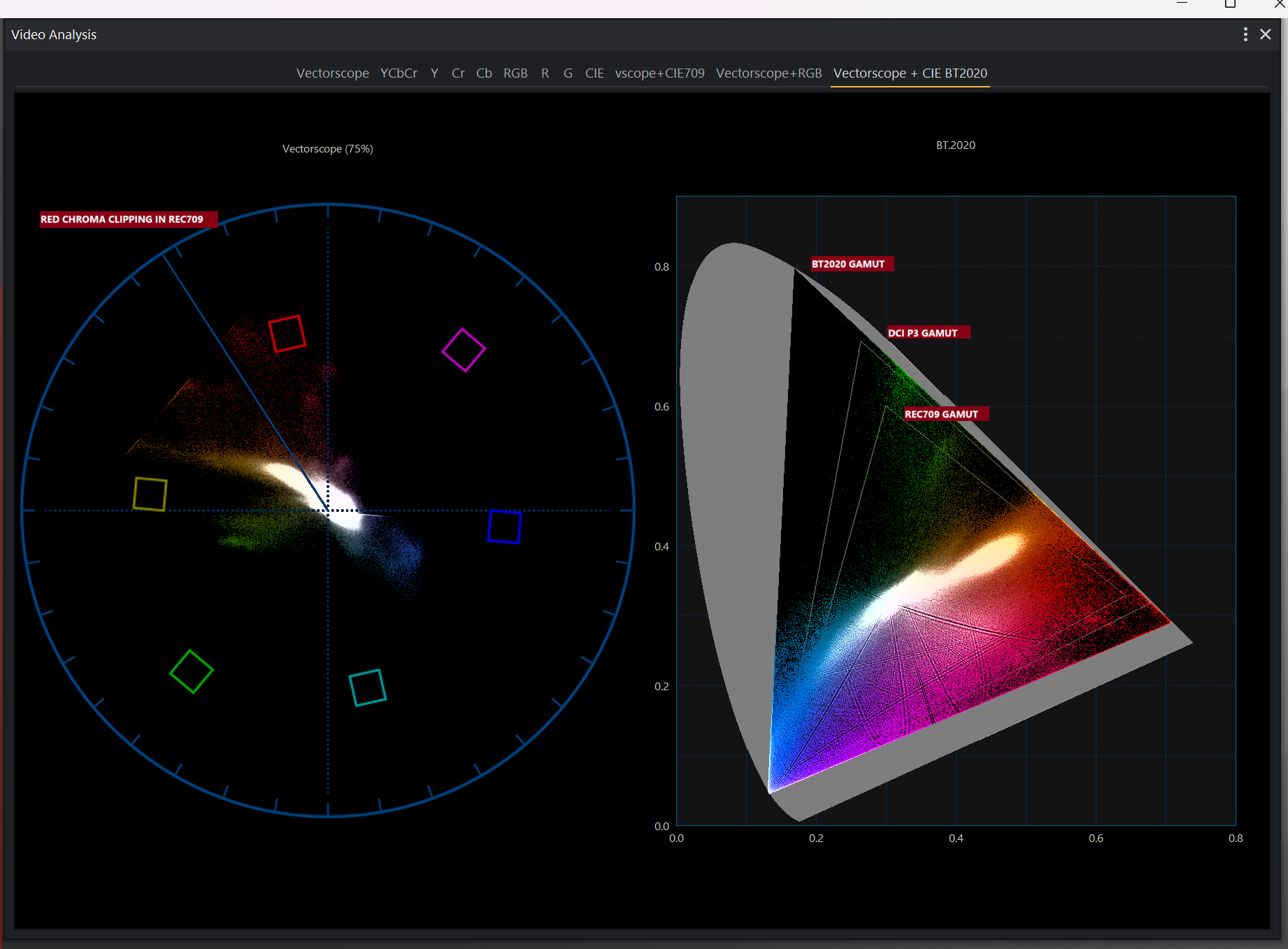Switch to the Vectorscope tab
This screenshot has height=949, width=1288.
[x=332, y=73]
